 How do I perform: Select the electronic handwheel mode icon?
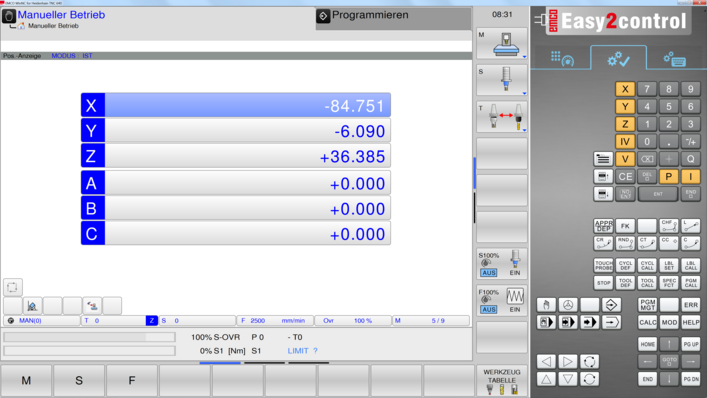pyautogui.click(x=568, y=305)
